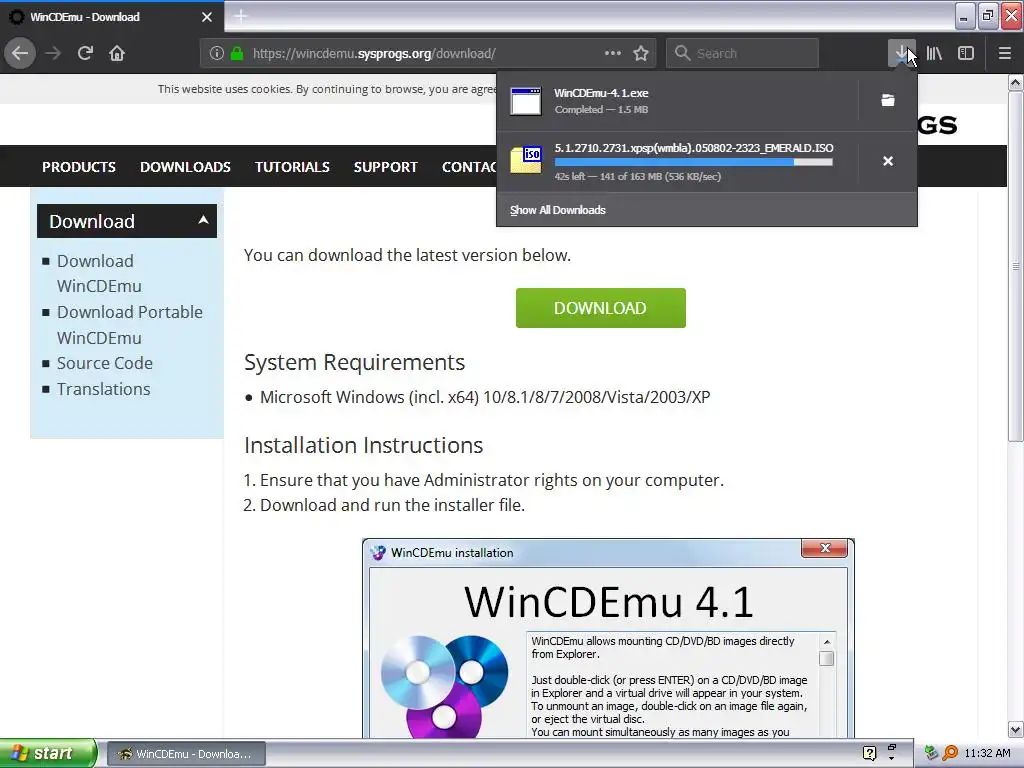Click the ISO download progress bar

pos(694,162)
